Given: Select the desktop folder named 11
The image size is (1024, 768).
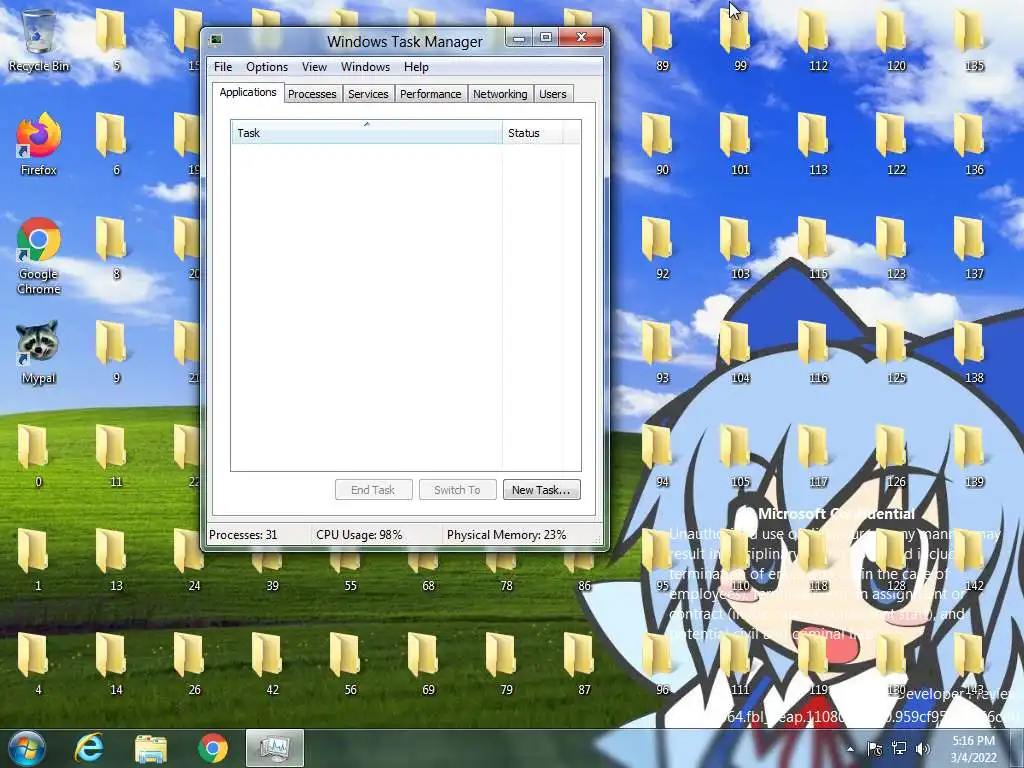Looking at the screenshot, I should click(116, 456).
